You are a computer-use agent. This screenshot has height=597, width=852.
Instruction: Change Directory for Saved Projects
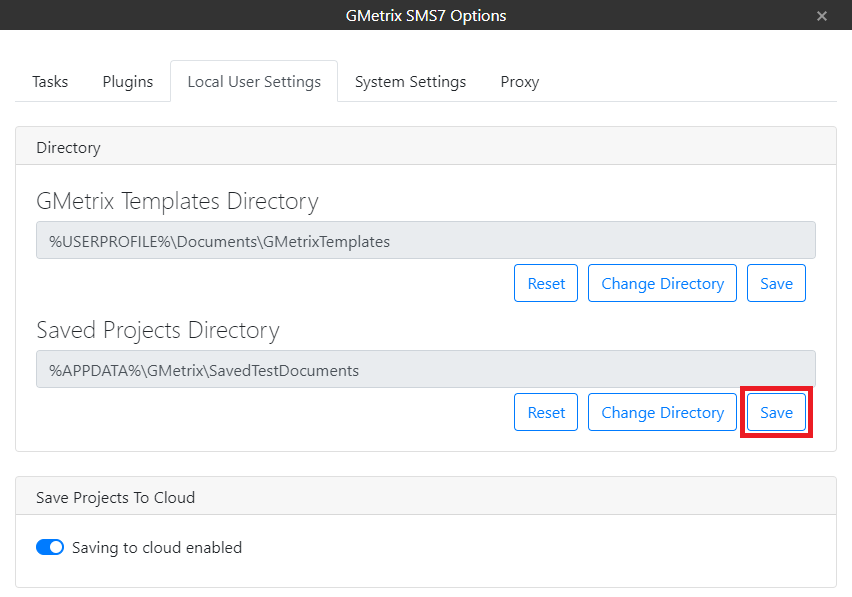662,412
